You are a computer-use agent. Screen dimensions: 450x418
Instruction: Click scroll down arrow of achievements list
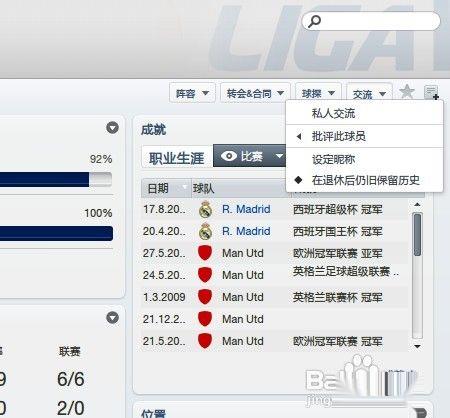[417, 347]
